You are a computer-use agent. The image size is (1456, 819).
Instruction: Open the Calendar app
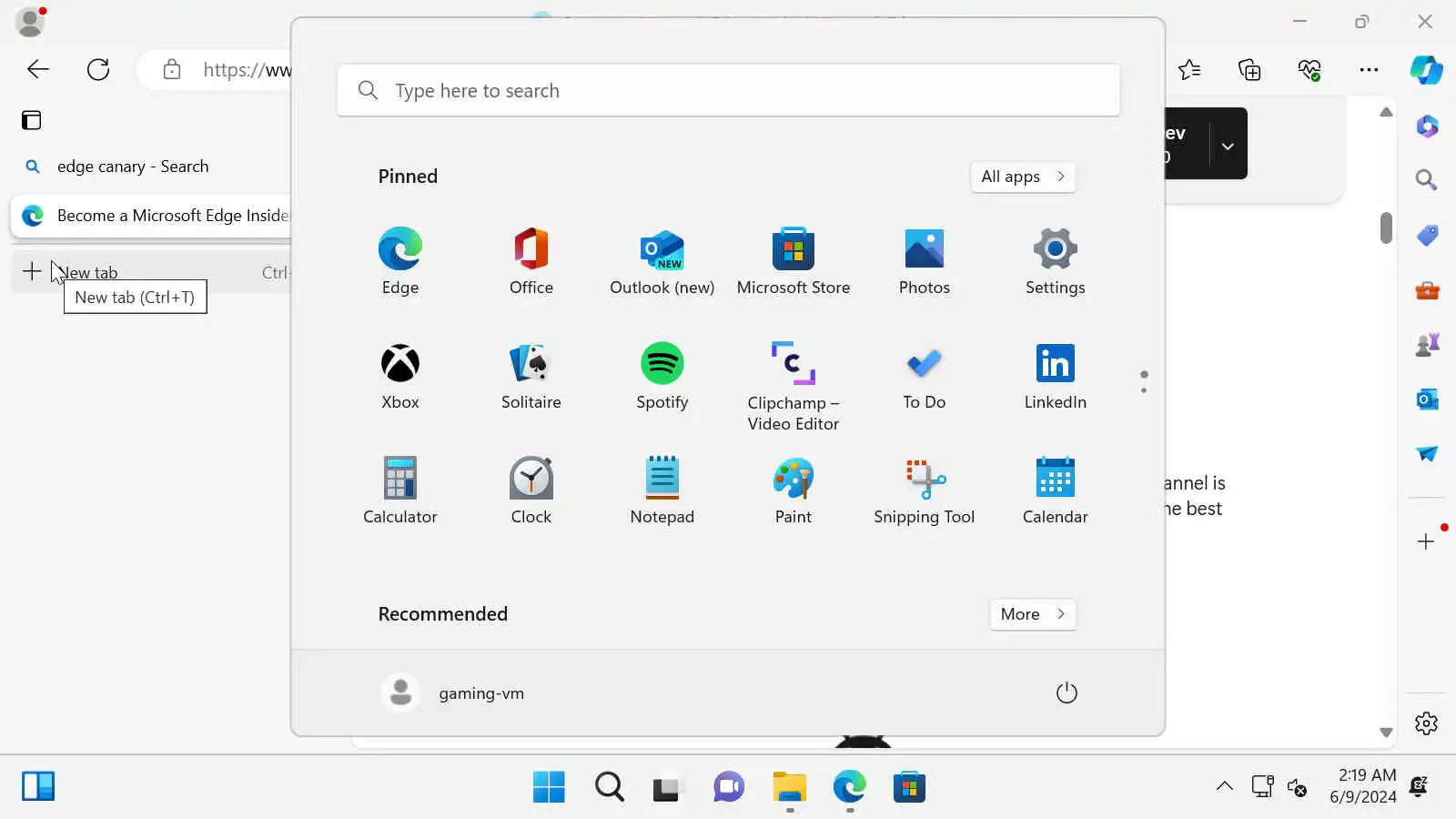(1056, 490)
